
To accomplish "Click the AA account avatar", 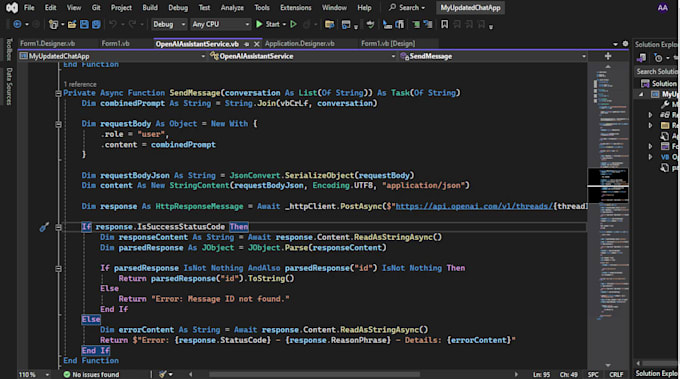I will pyautogui.click(x=662, y=7).
